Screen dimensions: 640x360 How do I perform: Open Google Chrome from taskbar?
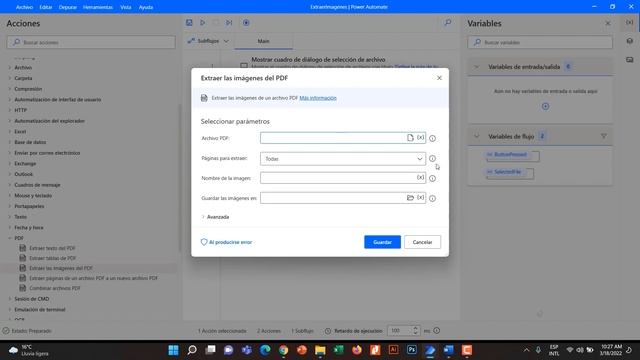click(283, 350)
